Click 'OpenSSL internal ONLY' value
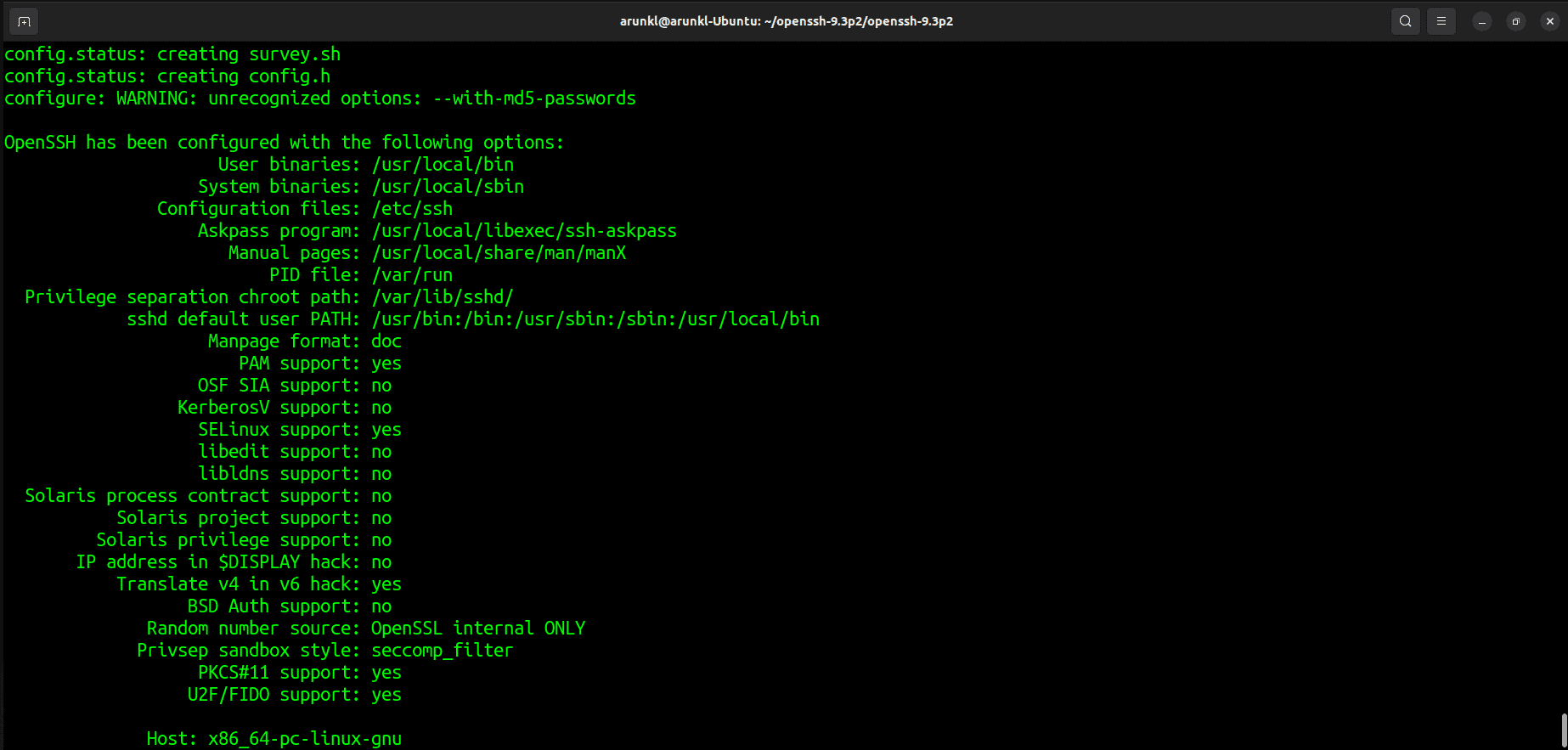The width and height of the screenshot is (1568, 750). tap(478, 629)
